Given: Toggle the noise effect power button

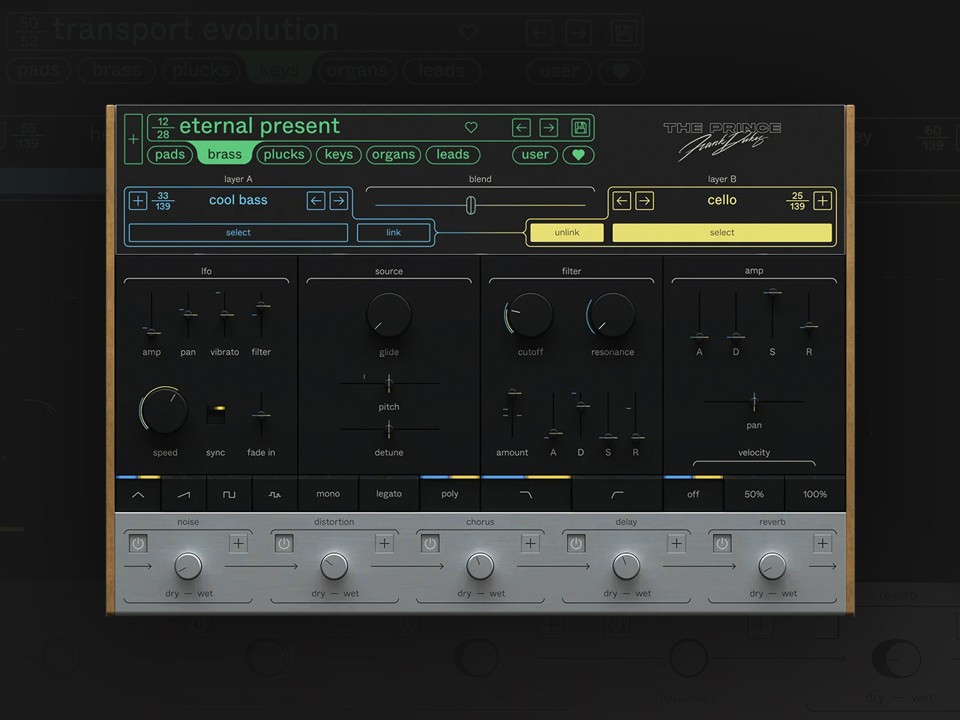Looking at the screenshot, I should tap(138, 543).
